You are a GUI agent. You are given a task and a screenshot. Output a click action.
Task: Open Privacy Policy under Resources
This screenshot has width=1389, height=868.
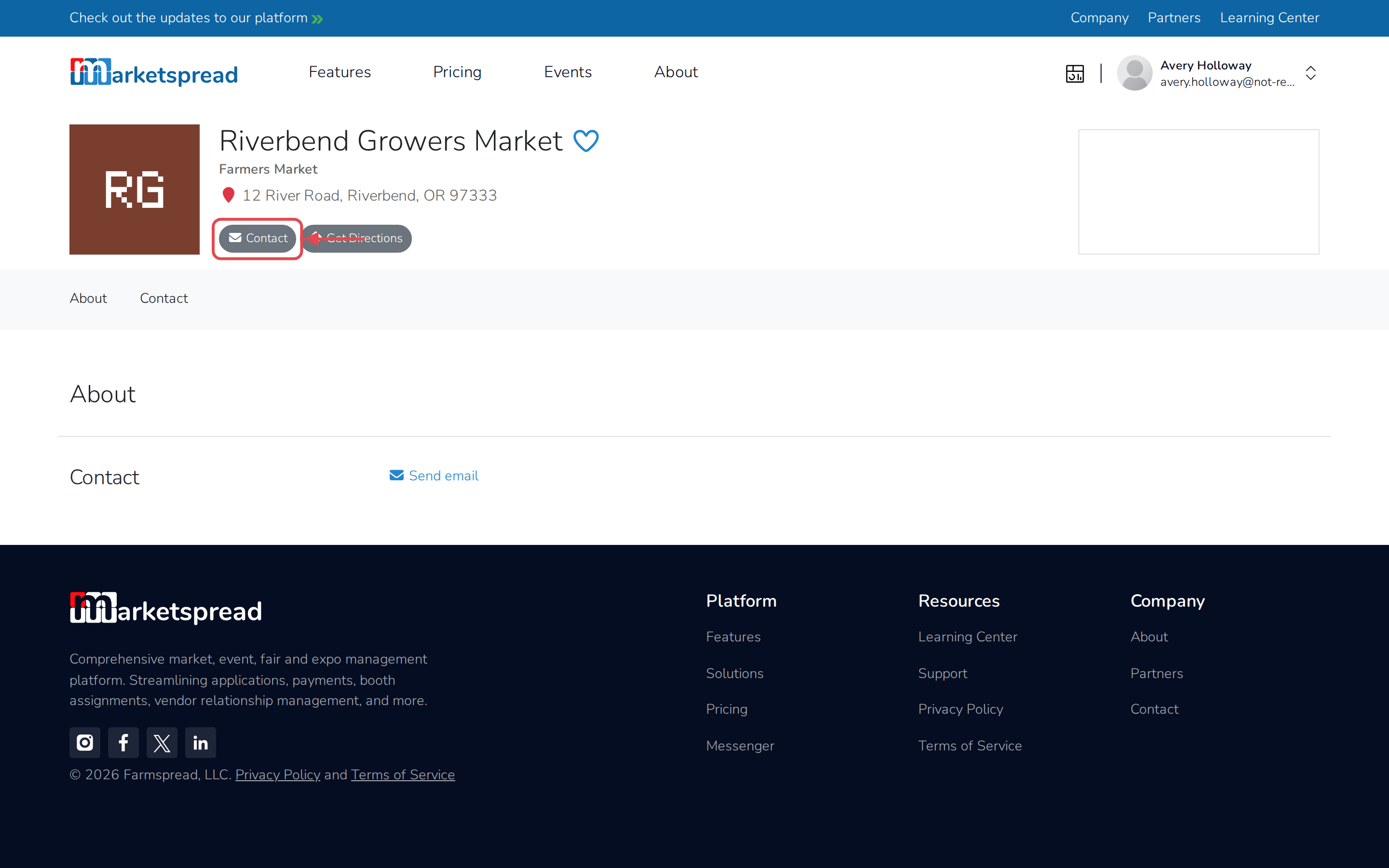pos(960,709)
